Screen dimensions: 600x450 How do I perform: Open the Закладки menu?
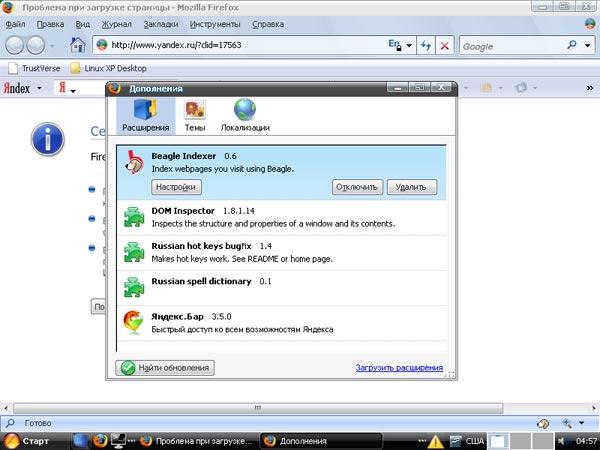(x=161, y=24)
